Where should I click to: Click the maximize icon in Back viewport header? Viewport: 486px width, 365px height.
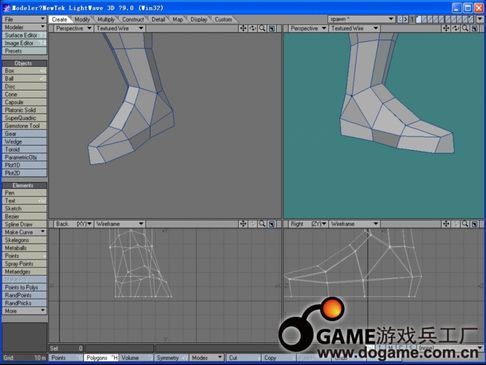[x=272, y=224]
